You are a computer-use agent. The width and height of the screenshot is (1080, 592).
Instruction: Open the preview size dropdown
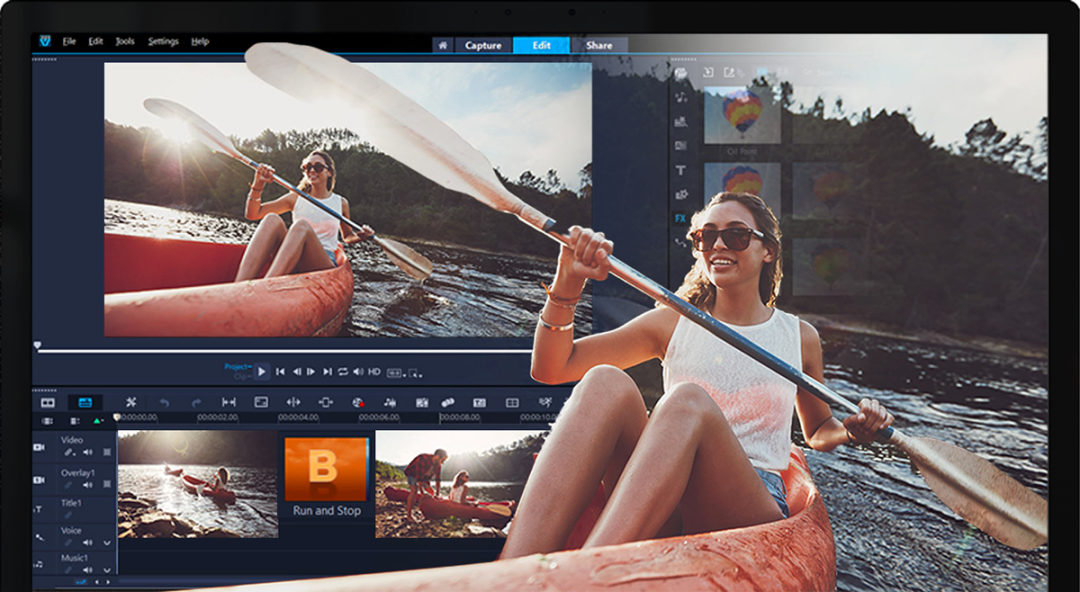click(395, 373)
